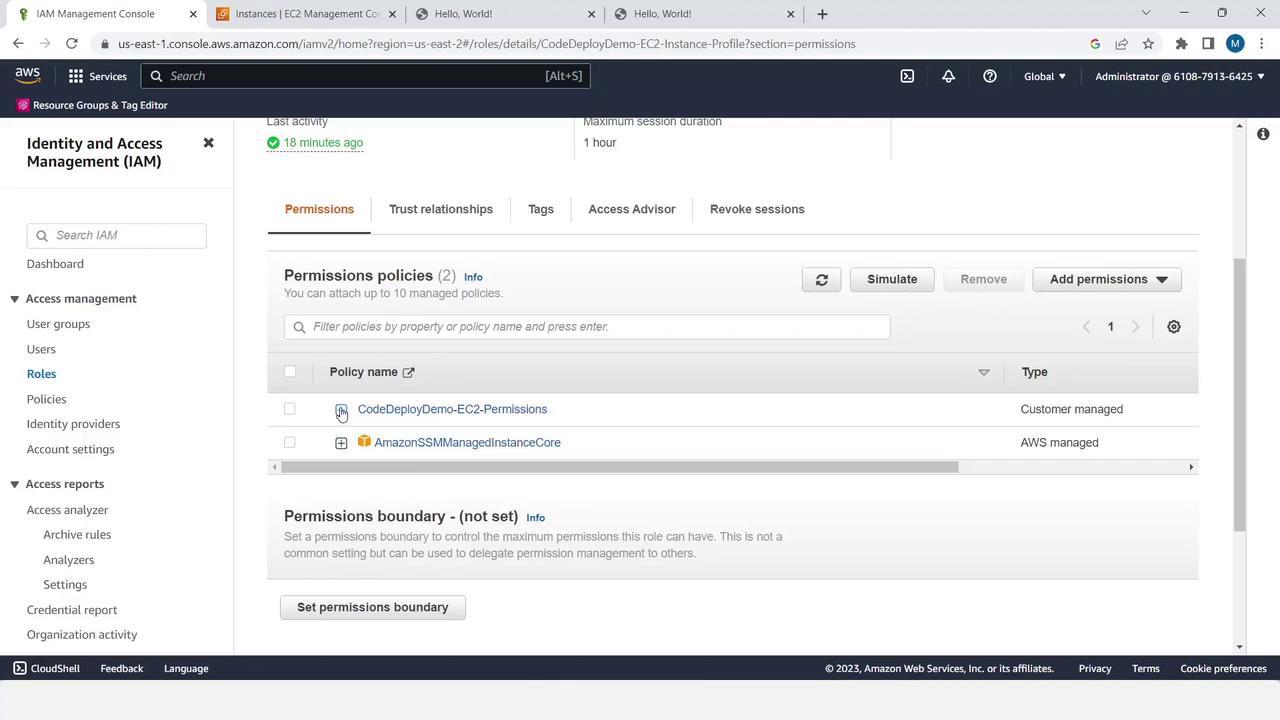
Task: Expand the AmazonSSMManagedInstanceCore policy details
Action: click(x=341, y=443)
